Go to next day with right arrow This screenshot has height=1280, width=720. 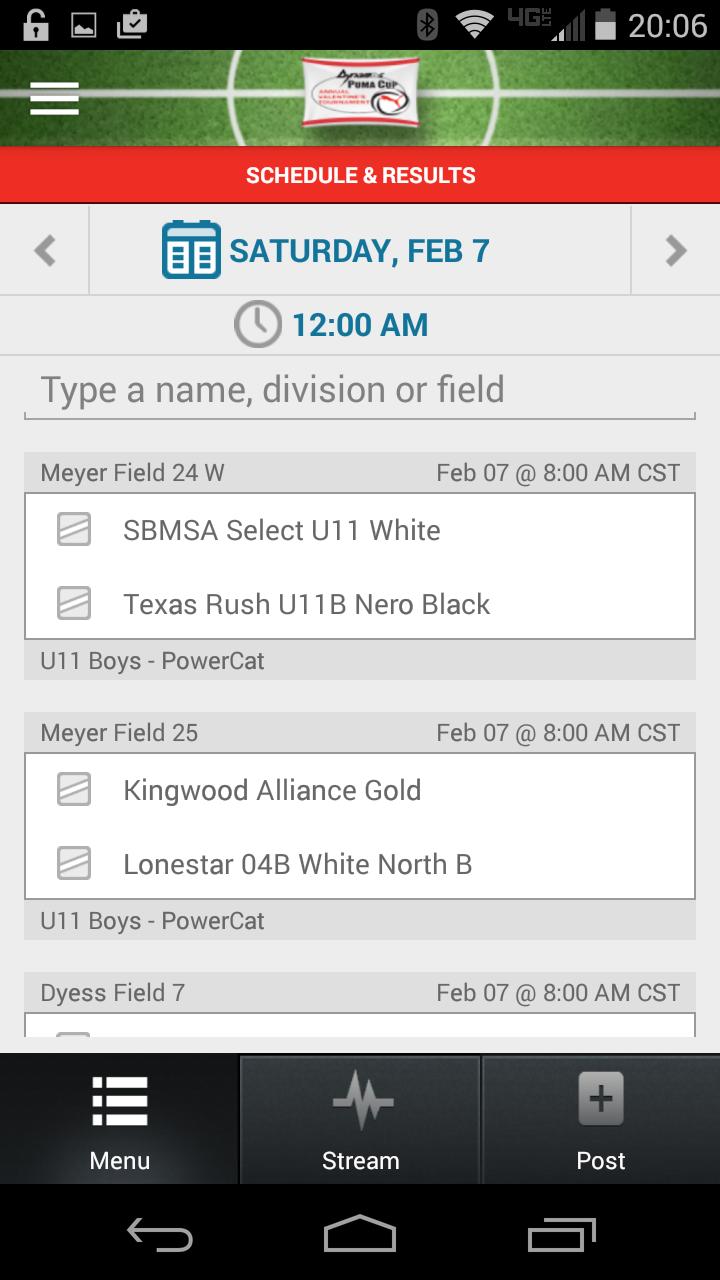tap(676, 250)
